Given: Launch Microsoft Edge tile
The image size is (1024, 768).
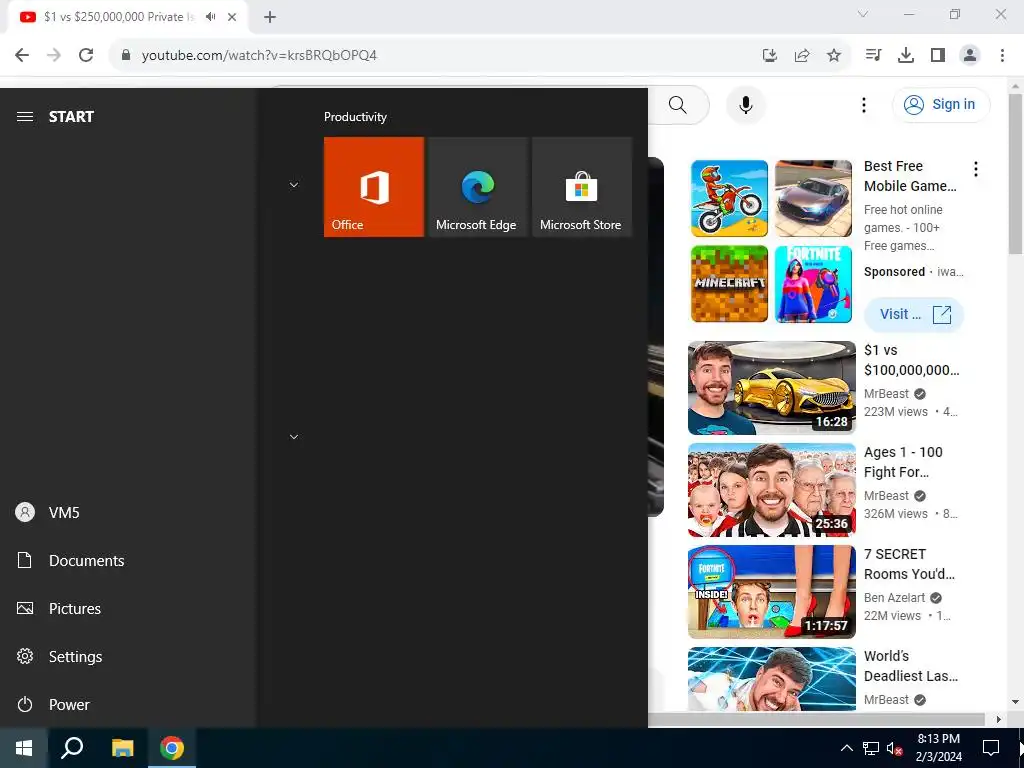Looking at the screenshot, I should 477,187.
